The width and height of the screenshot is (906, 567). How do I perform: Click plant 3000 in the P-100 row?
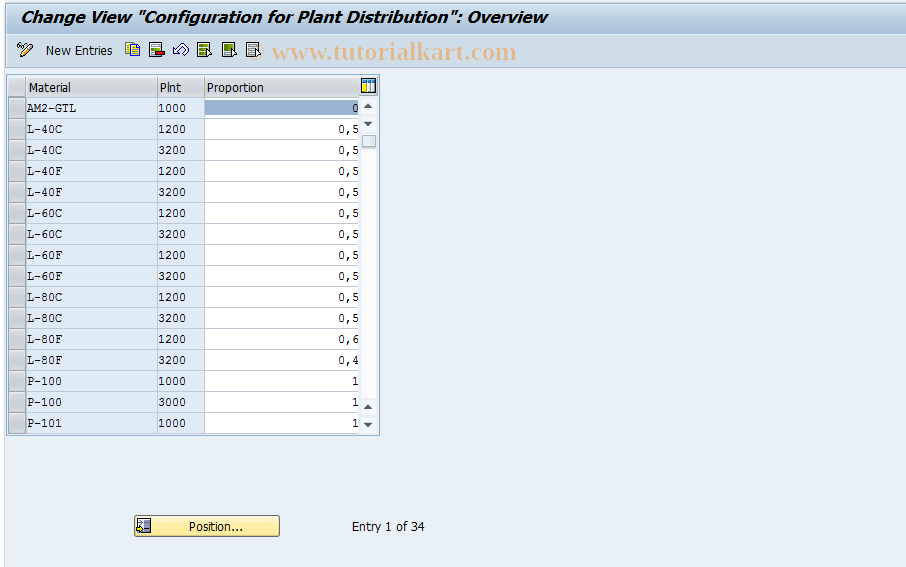181,402
